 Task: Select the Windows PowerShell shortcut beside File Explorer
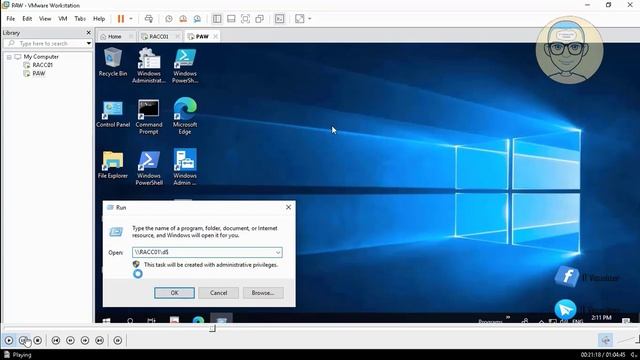point(149,167)
